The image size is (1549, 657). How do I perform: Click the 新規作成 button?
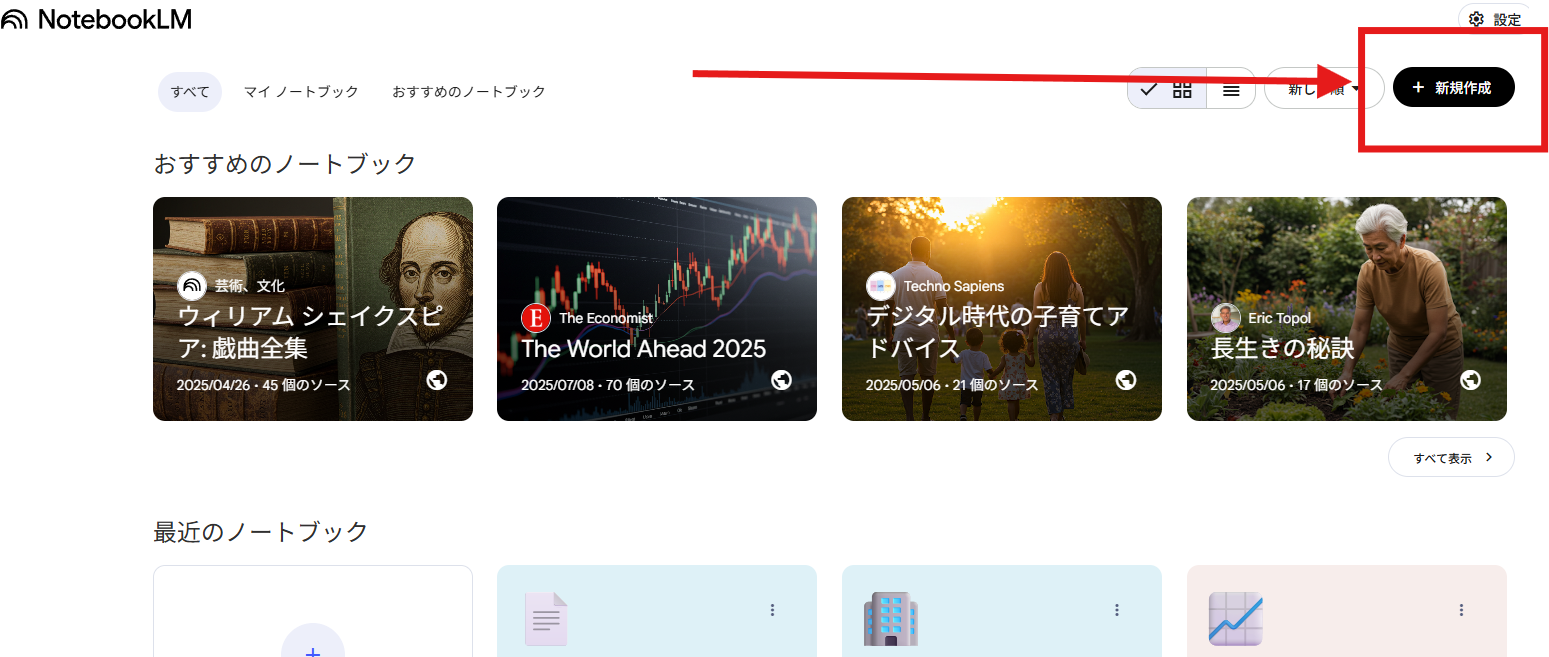pos(1453,88)
